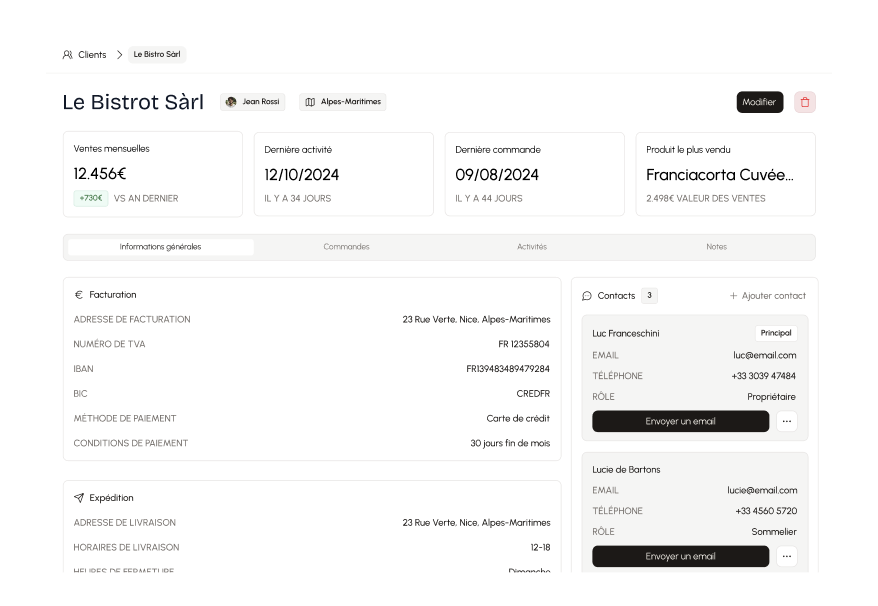The width and height of the screenshot is (878, 606).
Task: Click the Le Bistro Sàrl breadcrumb chip
Action: [x=156, y=55]
